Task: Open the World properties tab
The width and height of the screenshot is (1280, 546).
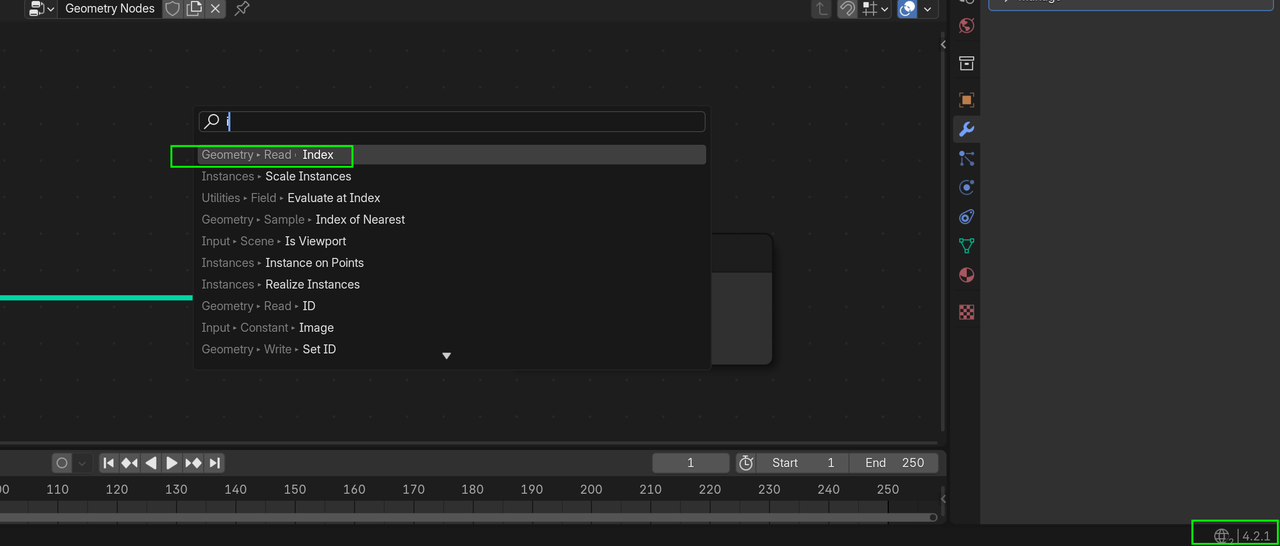Action: click(x=966, y=26)
